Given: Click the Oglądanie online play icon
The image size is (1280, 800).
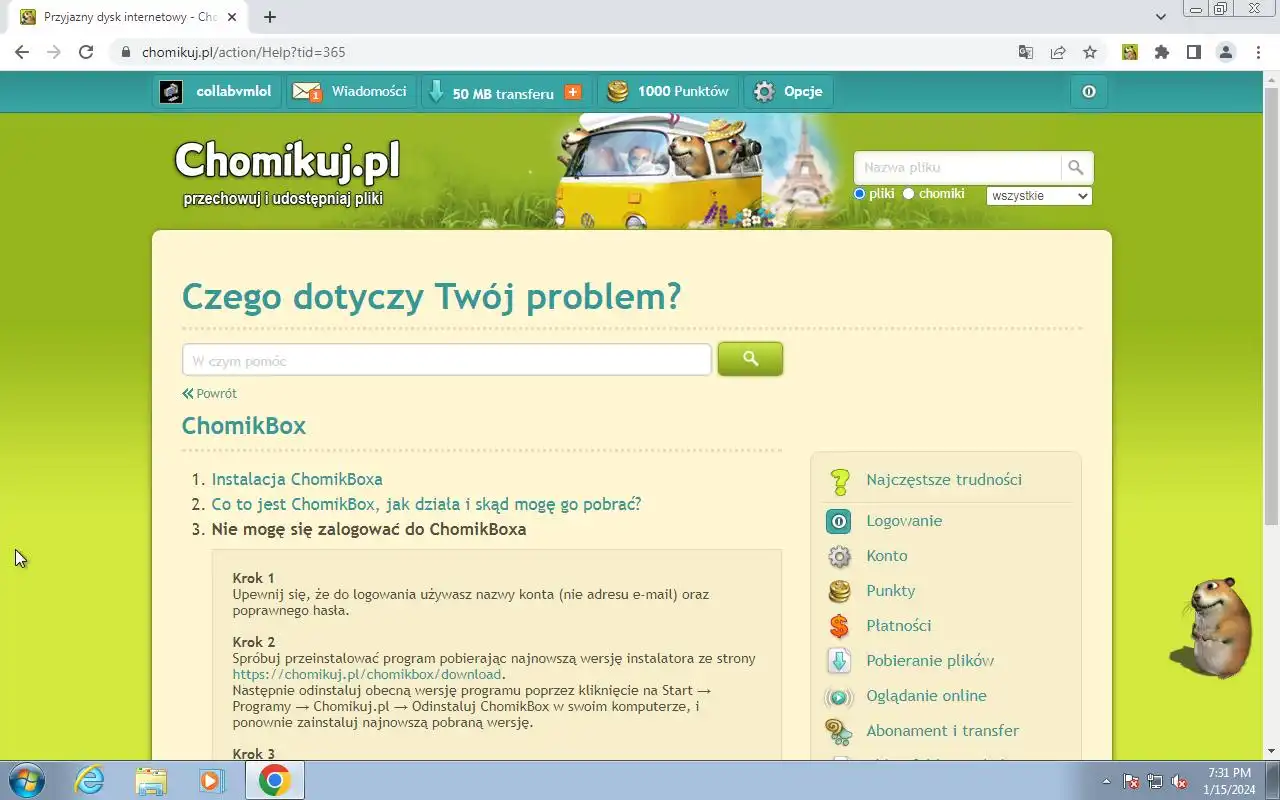Looking at the screenshot, I should point(838,697).
